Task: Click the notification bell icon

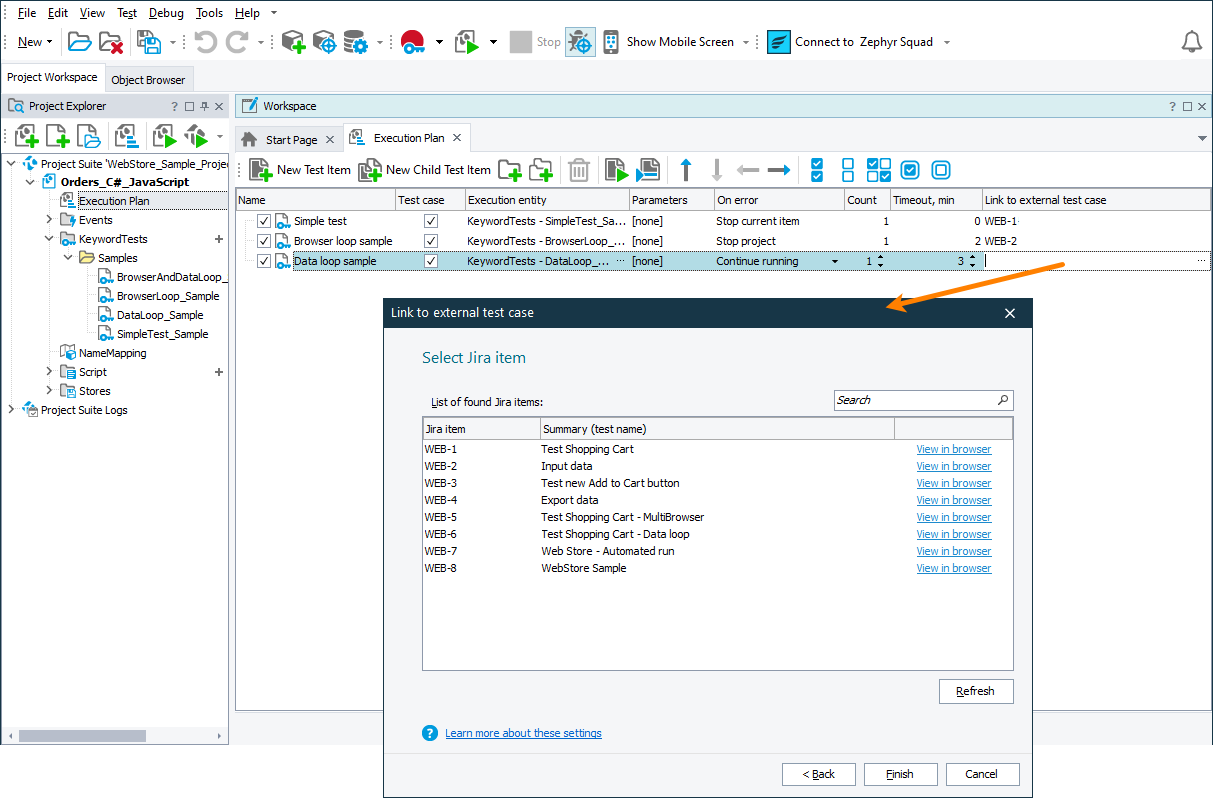Action: 1191,42
